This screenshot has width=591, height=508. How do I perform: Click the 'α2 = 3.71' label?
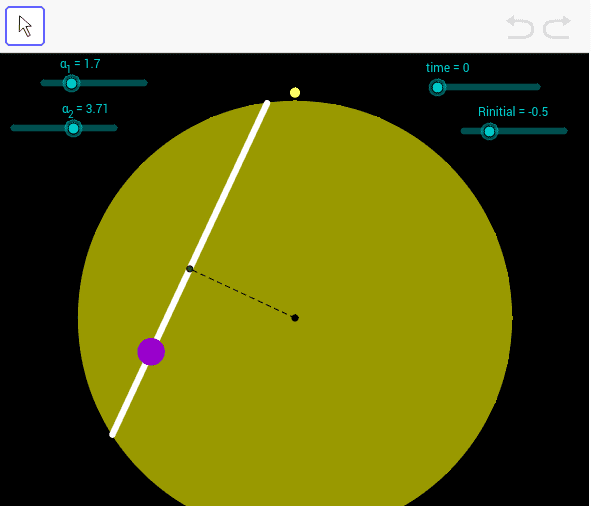point(85,110)
